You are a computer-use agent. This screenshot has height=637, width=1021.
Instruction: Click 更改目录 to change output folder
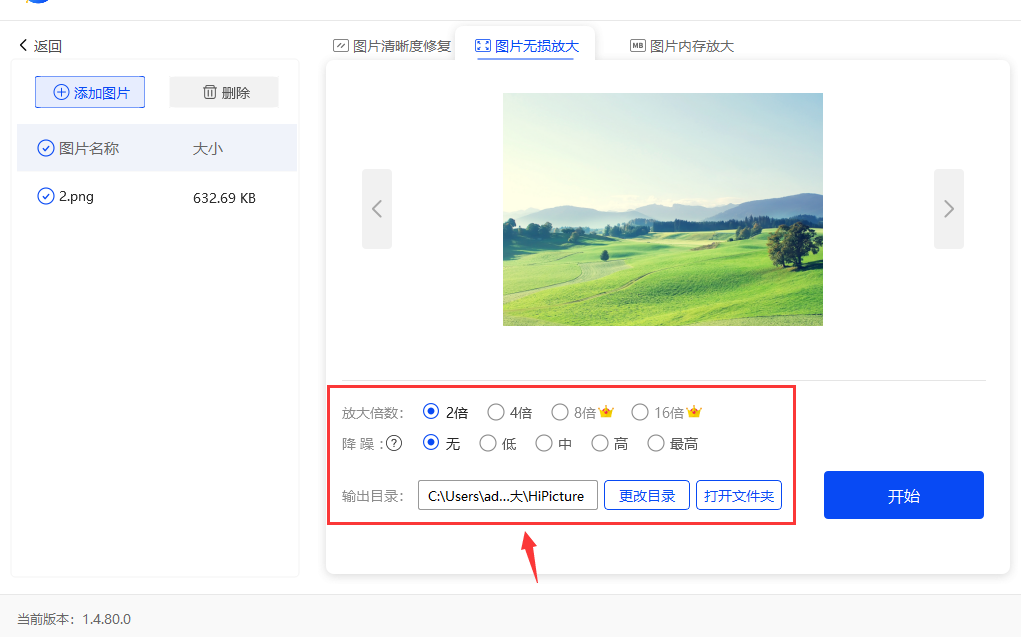tap(646, 494)
